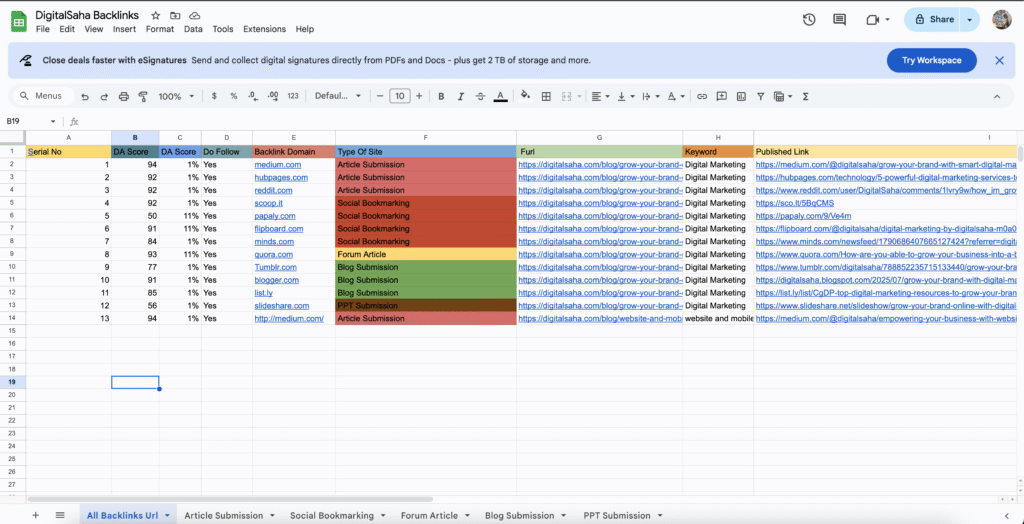Open the Data menu
The width and height of the screenshot is (1024, 524).
point(193,29)
